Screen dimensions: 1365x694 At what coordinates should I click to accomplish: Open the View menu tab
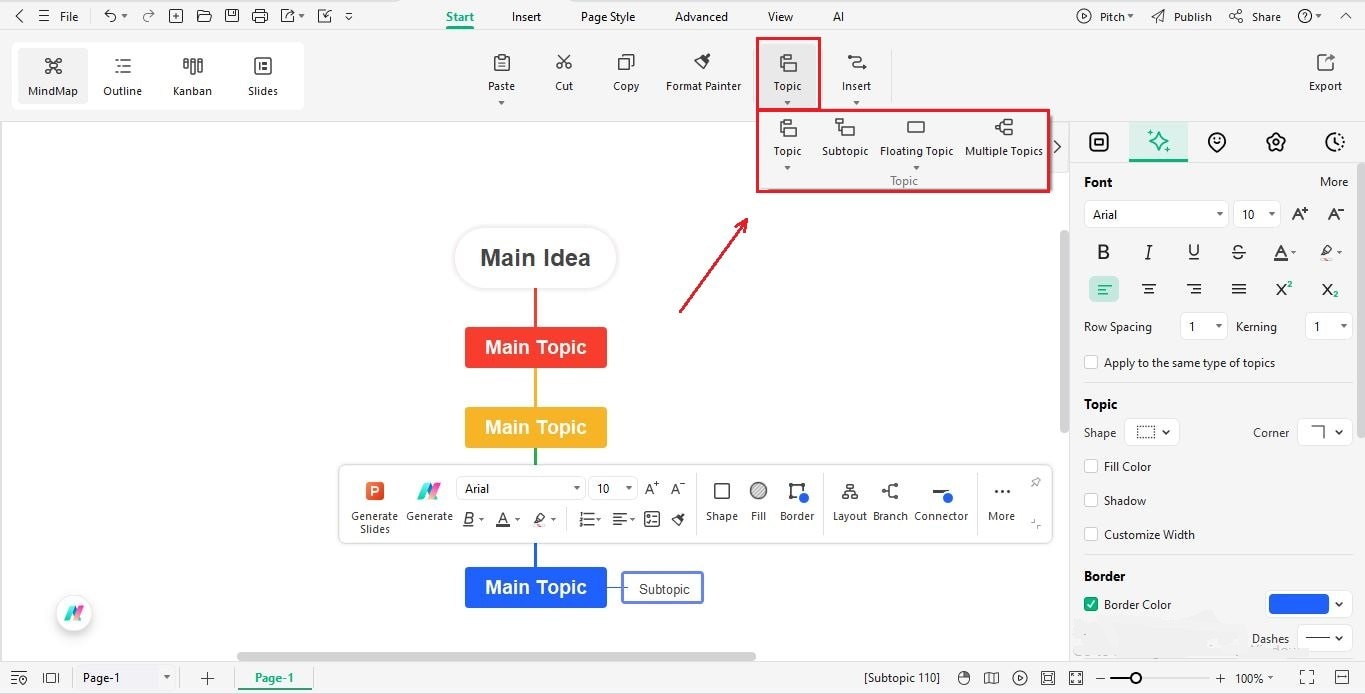tap(780, 16)
